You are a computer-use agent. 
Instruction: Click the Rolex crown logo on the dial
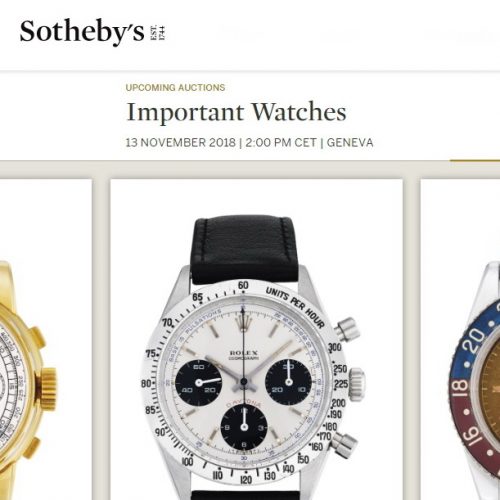[243, 323]
